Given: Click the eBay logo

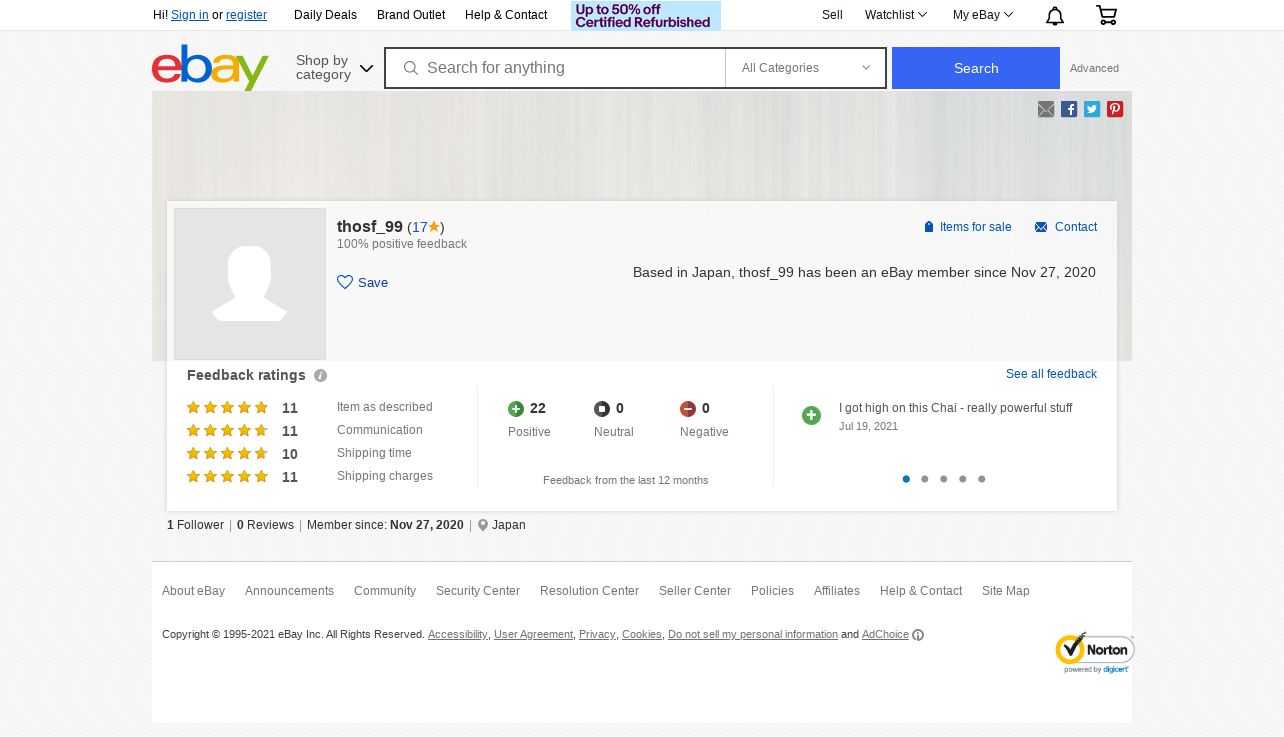Looking at the screenshot, I should click(x=210, y=67).
